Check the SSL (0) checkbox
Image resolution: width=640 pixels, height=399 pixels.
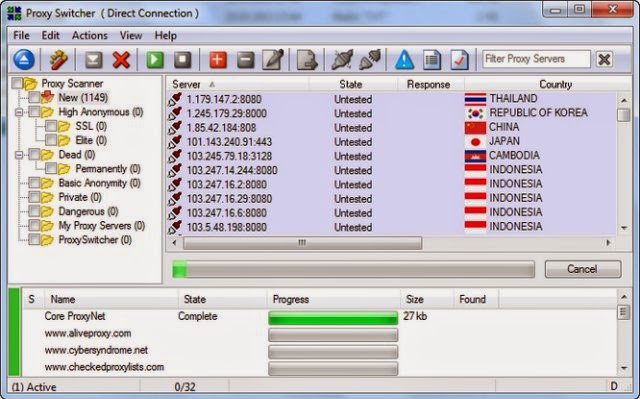(x=51, y=126)
